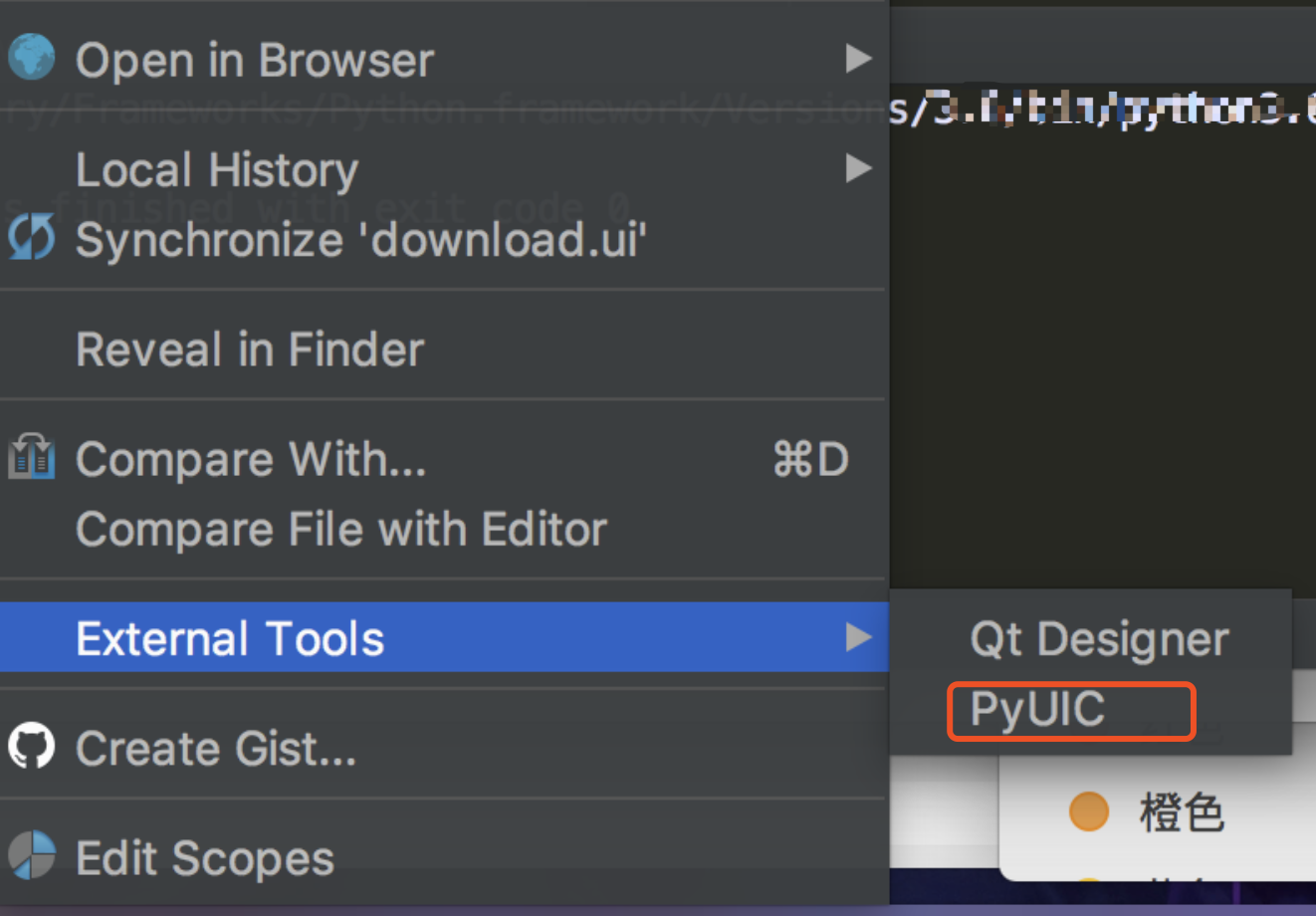
Task: Open Edit Scopes
Action: point(206,857)
